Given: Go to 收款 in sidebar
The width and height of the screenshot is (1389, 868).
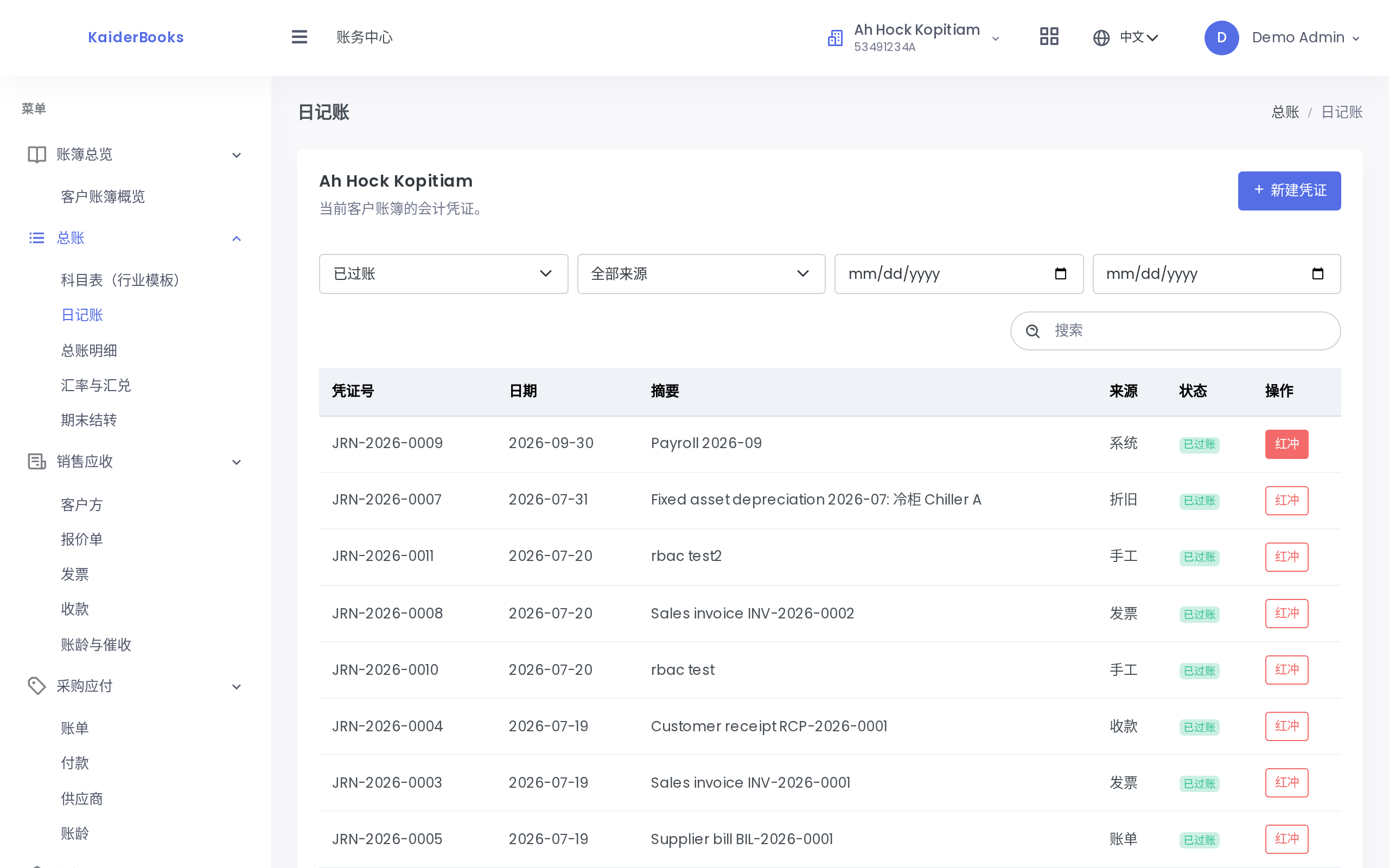Looking at the screenshot, I should [75, 609].
